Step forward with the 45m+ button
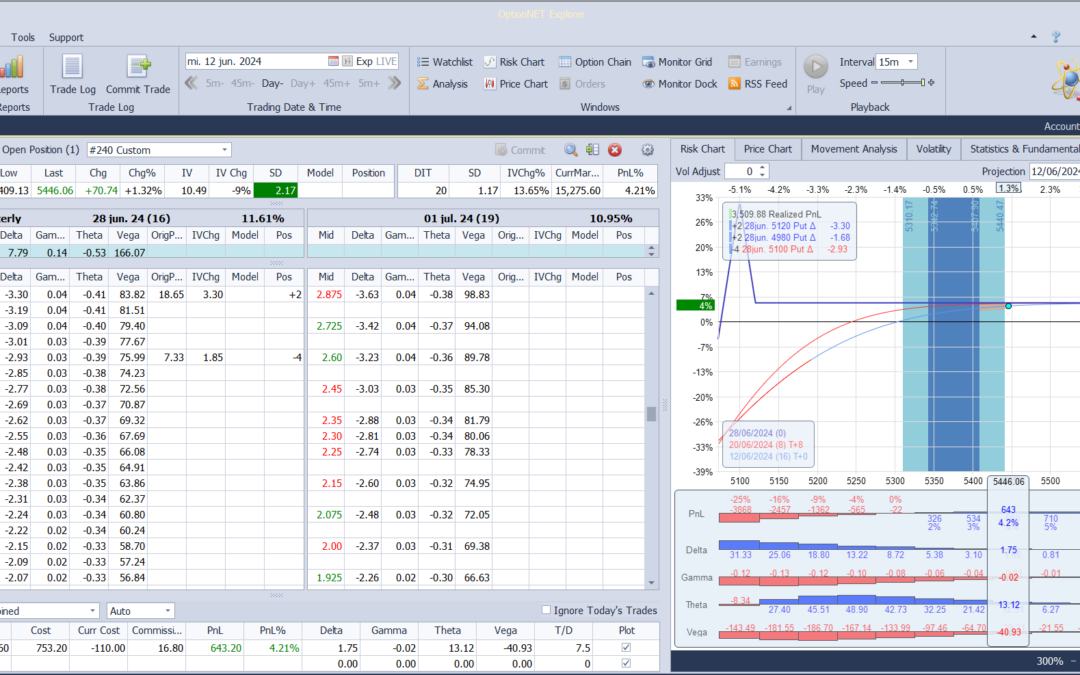 pos(336,83)
